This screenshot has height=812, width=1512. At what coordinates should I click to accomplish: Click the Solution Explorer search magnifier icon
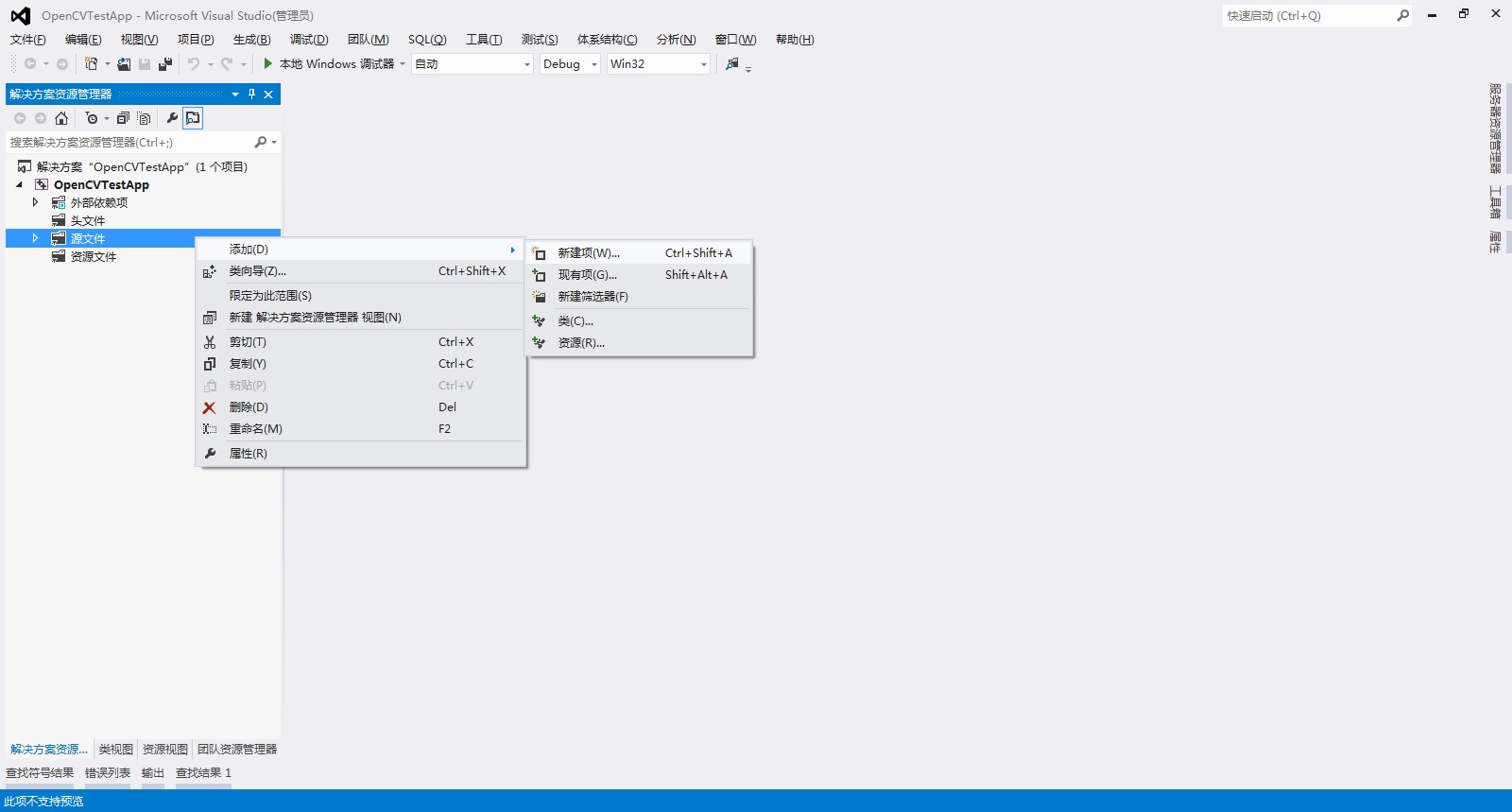[x=260, y=143]
